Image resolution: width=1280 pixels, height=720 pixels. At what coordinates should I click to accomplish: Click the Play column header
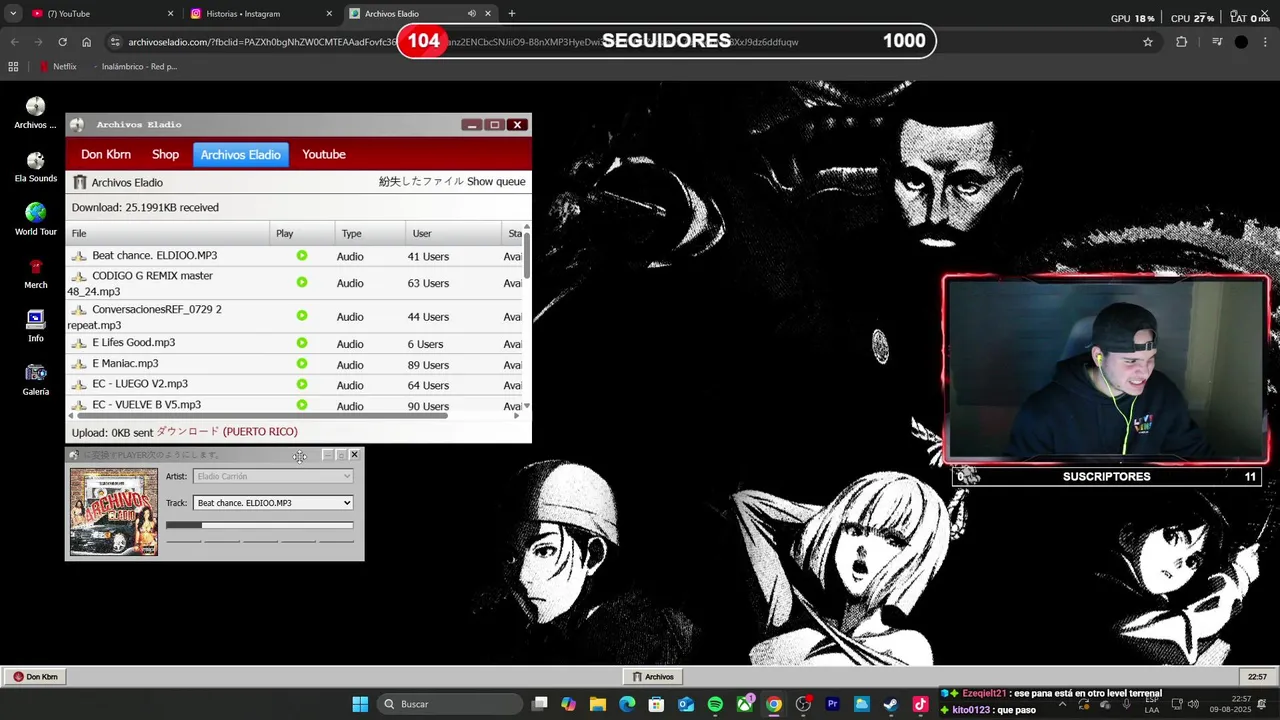(x=303, y=233)
